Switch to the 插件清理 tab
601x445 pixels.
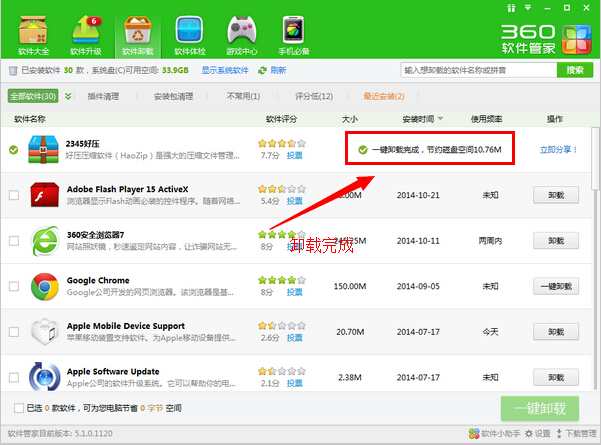(x=103, y=96)
